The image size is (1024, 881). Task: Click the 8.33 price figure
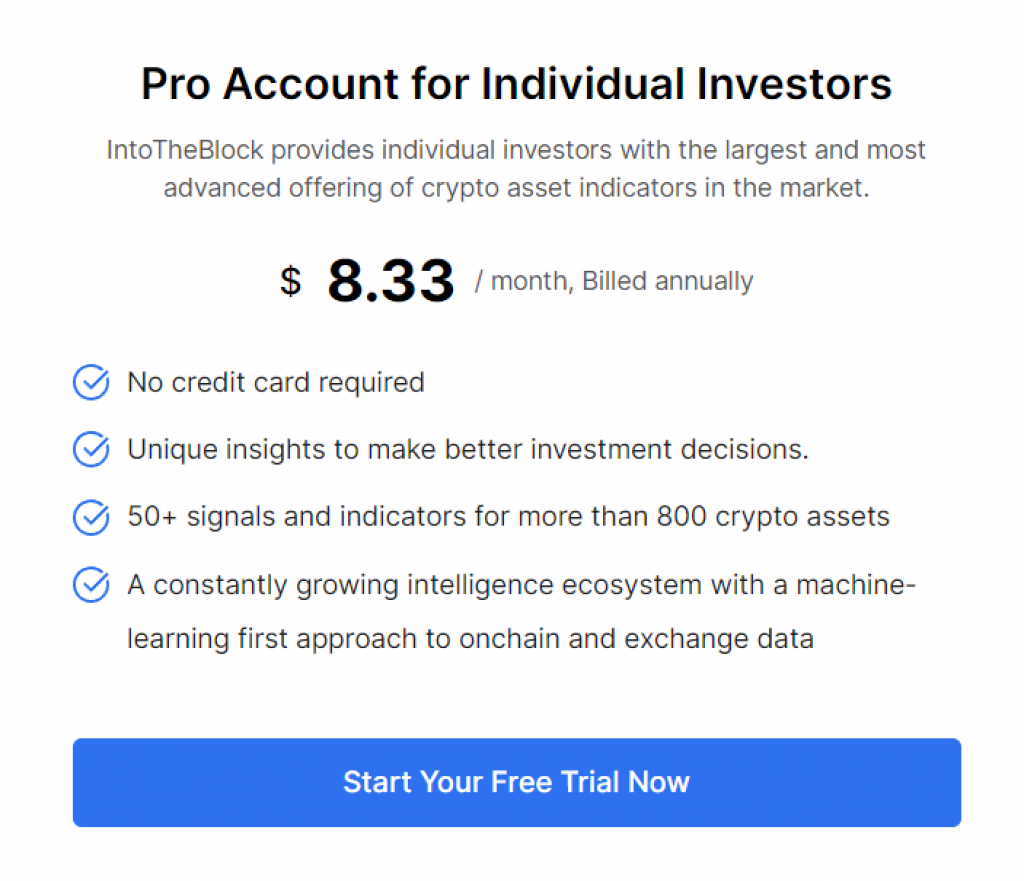pos(391,281)
